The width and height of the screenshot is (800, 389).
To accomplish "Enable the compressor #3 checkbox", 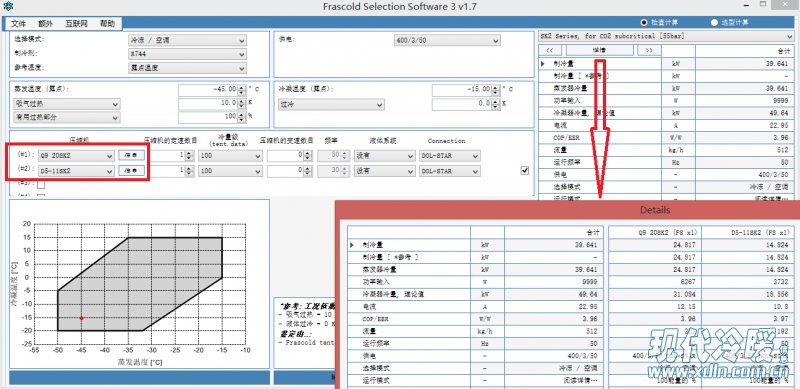I will pos(41,184).
